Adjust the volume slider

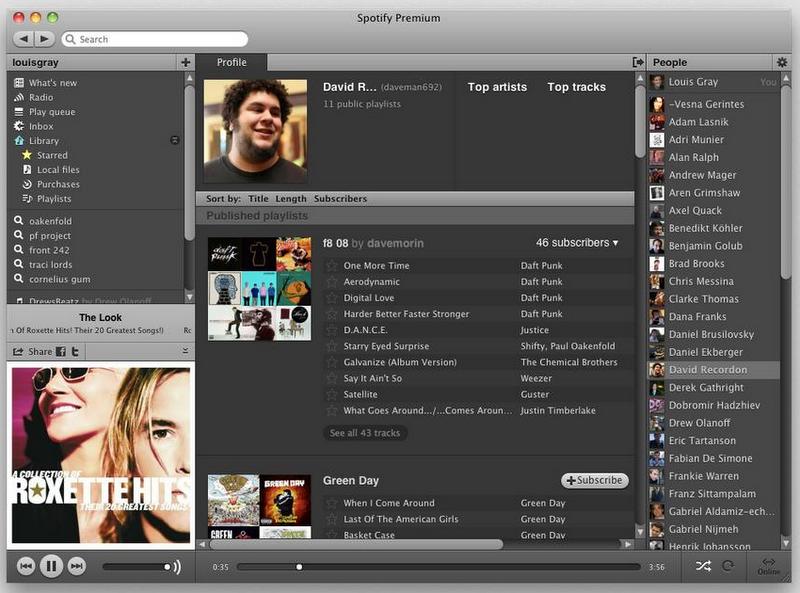point(136,567)
